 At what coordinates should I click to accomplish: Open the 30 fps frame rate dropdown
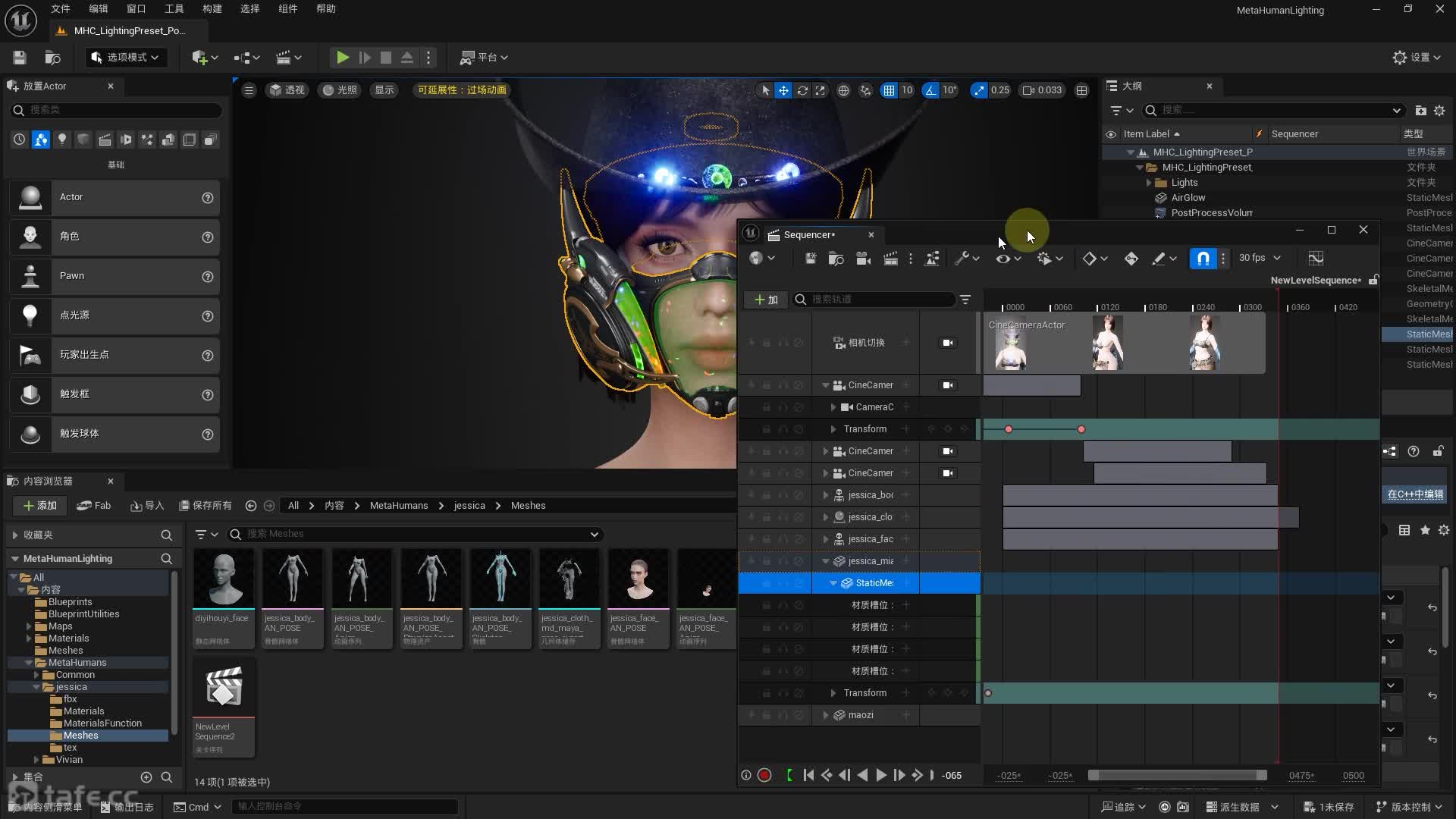tap(1260, 258)
